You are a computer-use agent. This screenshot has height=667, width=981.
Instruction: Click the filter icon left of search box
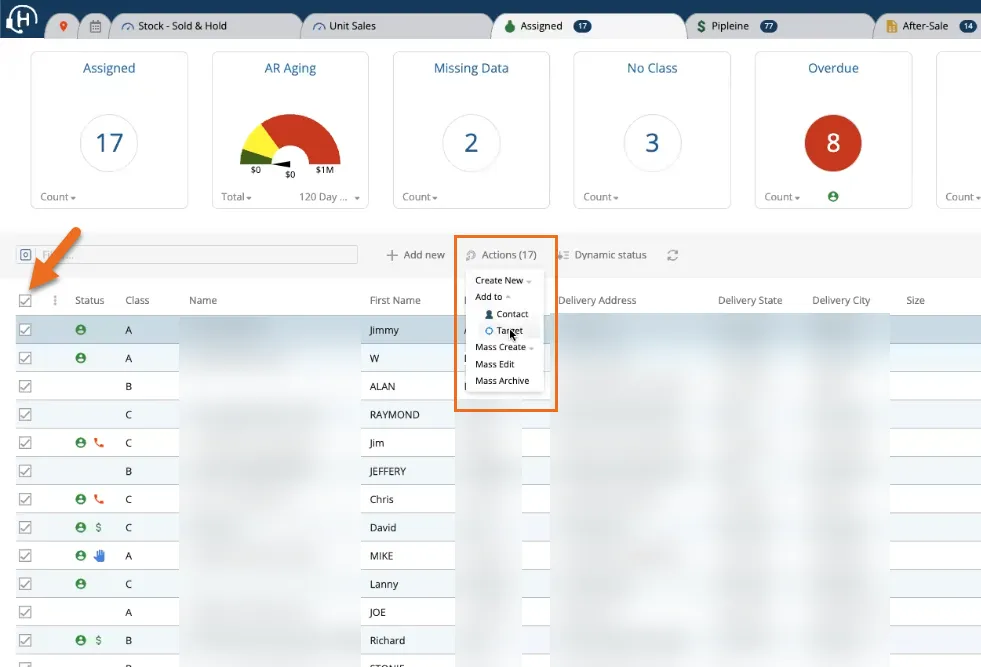(26, 255)
